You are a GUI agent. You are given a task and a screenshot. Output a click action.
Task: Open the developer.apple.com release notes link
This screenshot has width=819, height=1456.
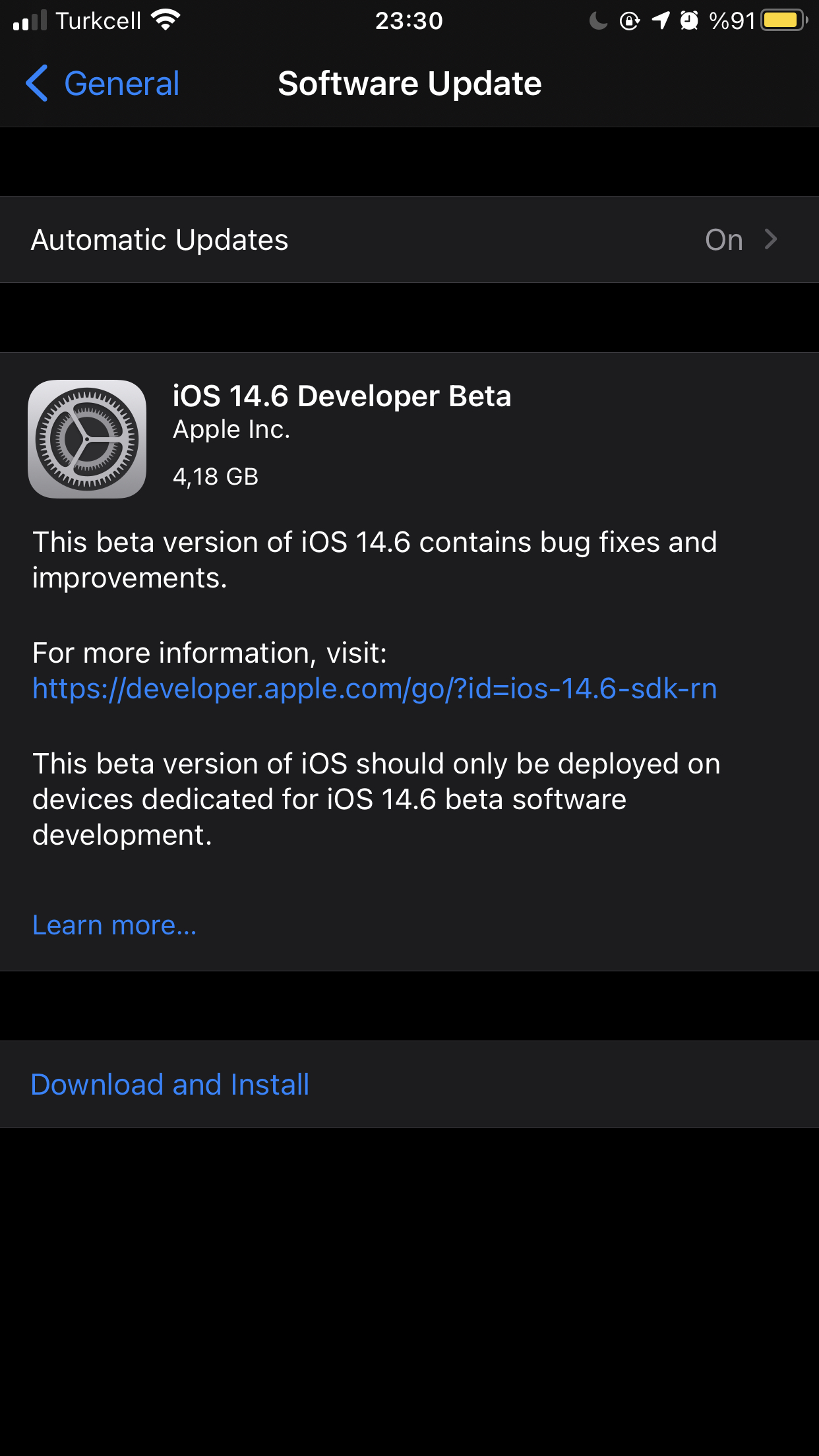coord(375,688)
